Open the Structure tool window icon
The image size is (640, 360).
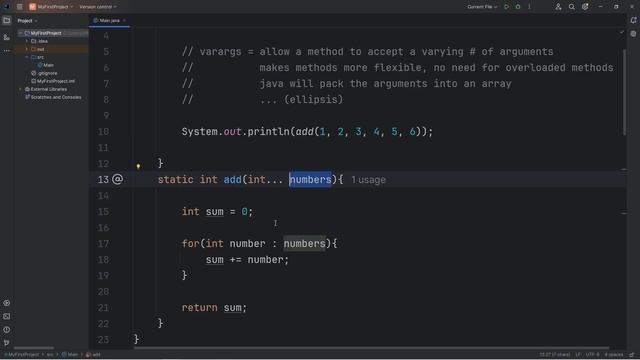(x=7, y=37)
